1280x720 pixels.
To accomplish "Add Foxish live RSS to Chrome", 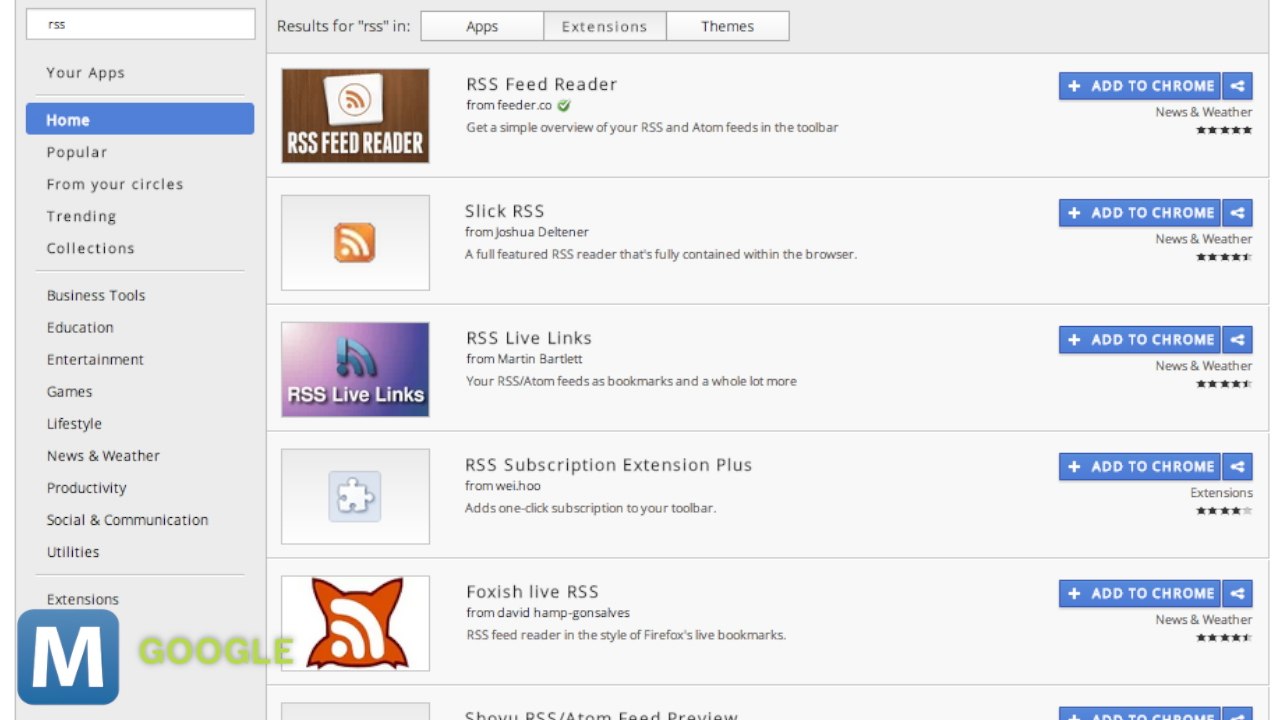I will (1140, 594).
